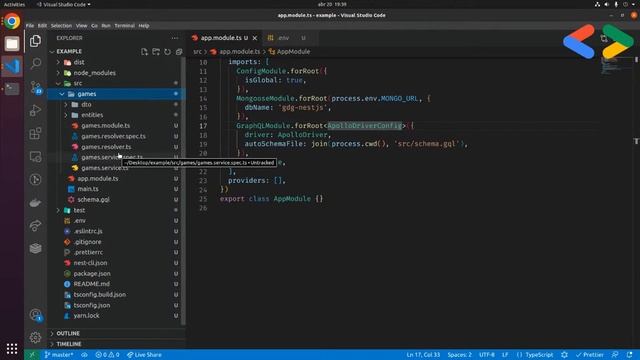This screenshot has height=360, width=640.
Task: Collapse all folders in Explorer
Action: coord(179,52)
